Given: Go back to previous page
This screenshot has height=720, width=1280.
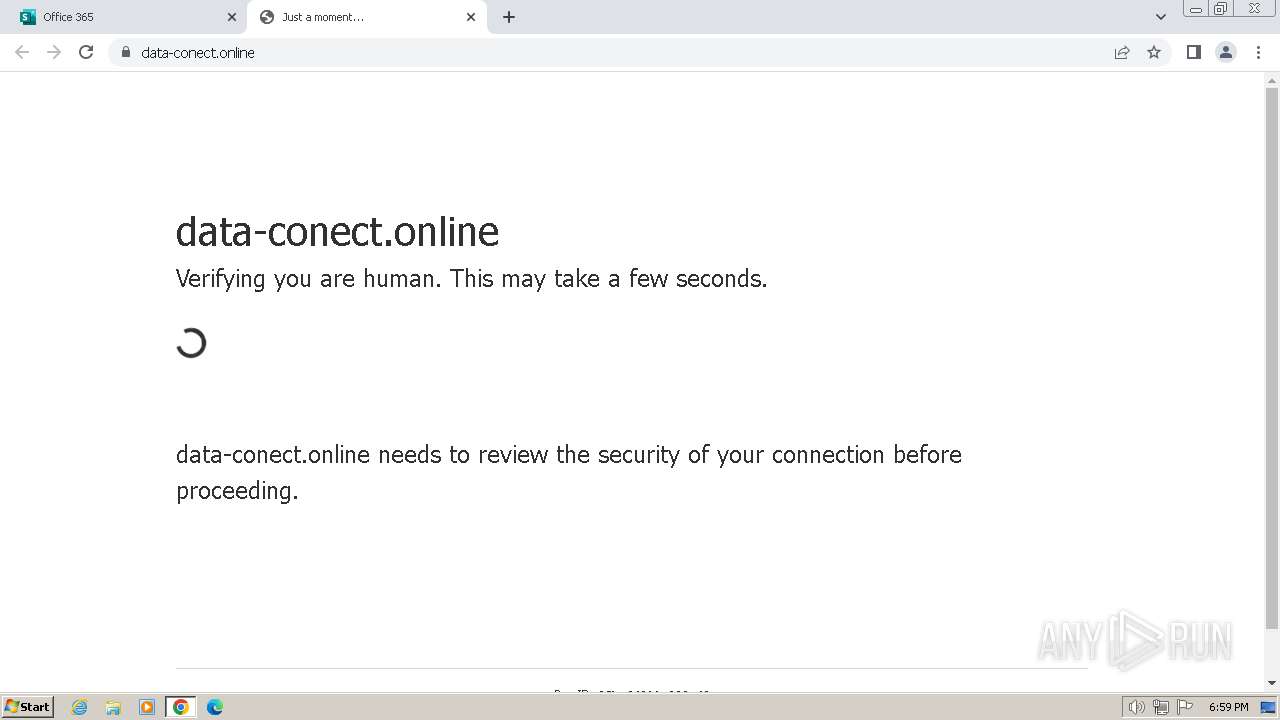Looking at the screenshot, I should (x=22, y=52).
